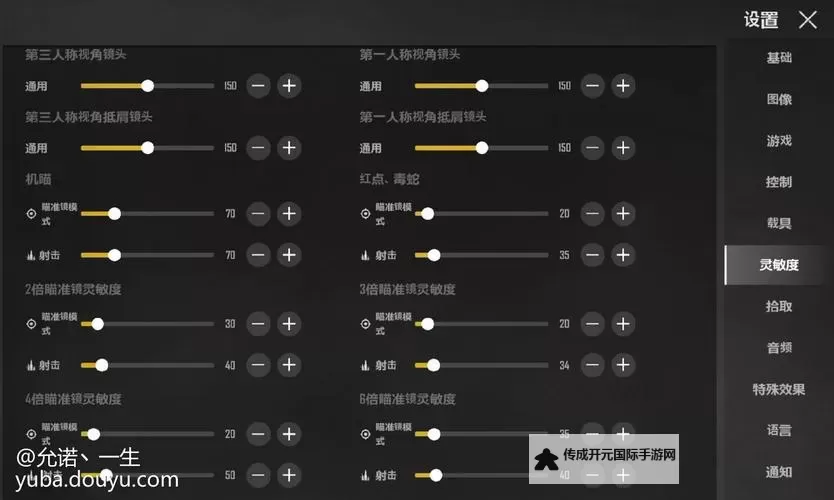The height and width of the screenshot is (500, 834).
Task: Click minus for 3倍 scope 射击 sensitivity
Action: [x=593, y=365]
